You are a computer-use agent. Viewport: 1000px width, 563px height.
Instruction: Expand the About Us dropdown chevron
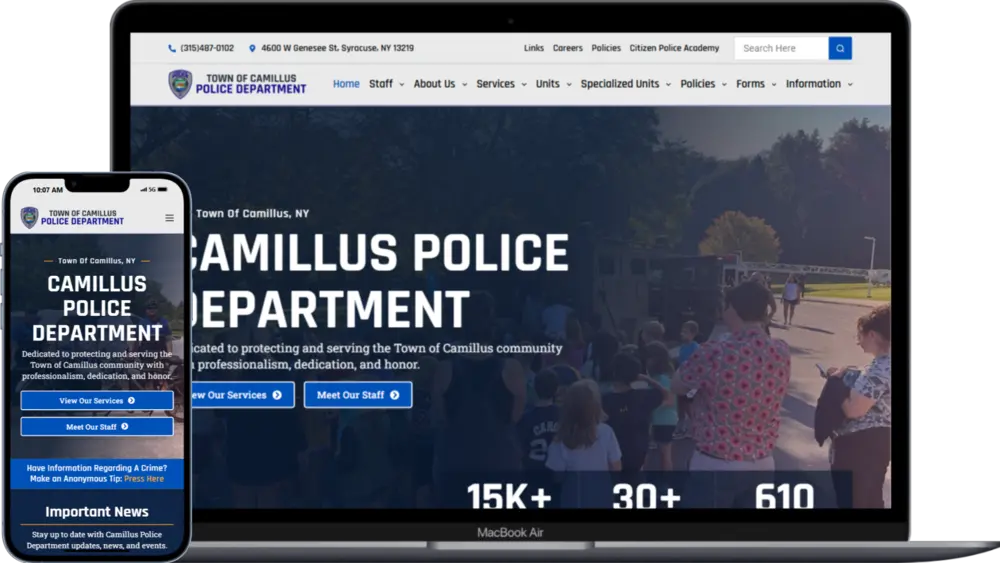[x=464, y=84]
